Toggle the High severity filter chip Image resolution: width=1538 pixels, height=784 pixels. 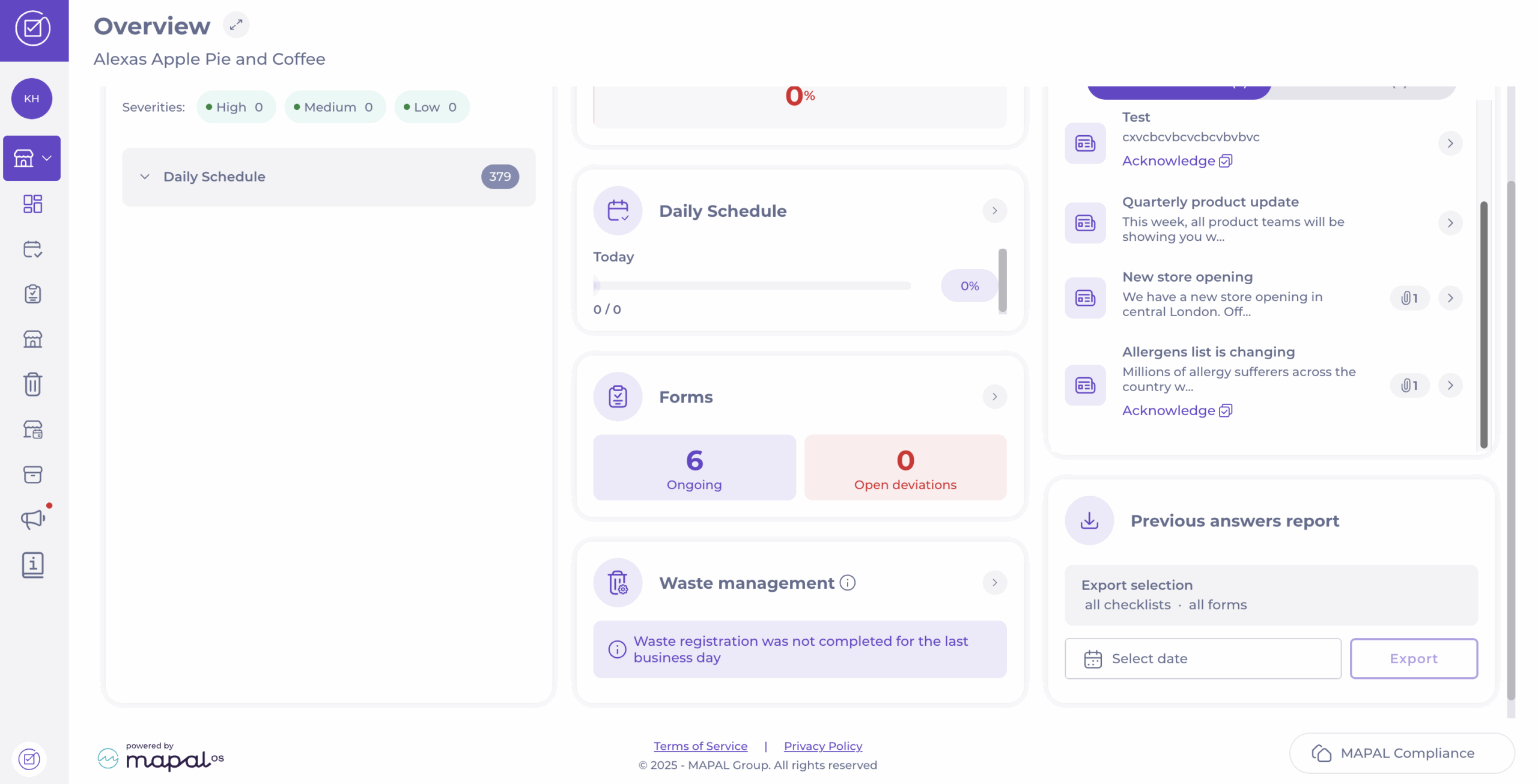pos(235,107)
